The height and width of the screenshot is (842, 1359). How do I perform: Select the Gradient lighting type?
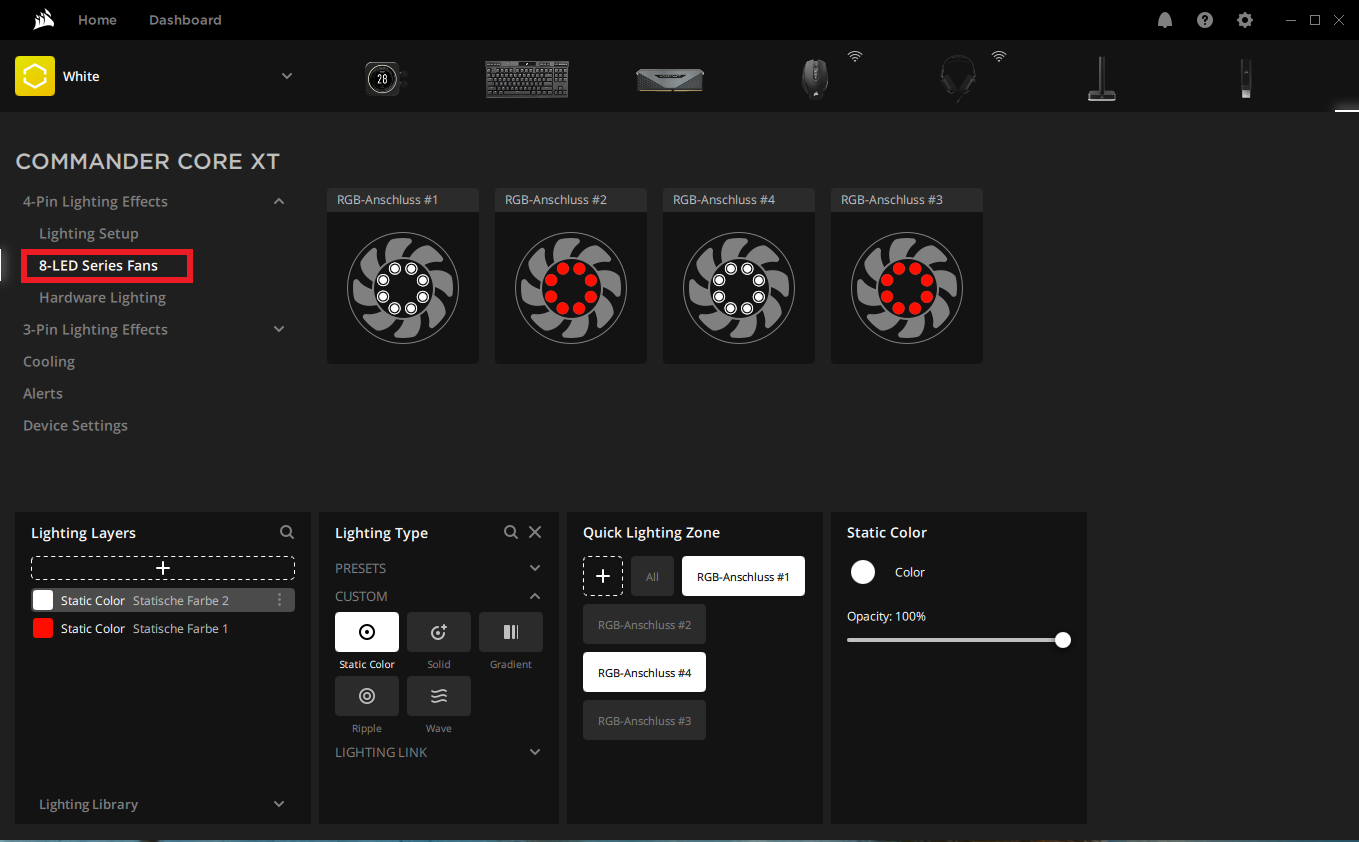(x=511, y=632)
